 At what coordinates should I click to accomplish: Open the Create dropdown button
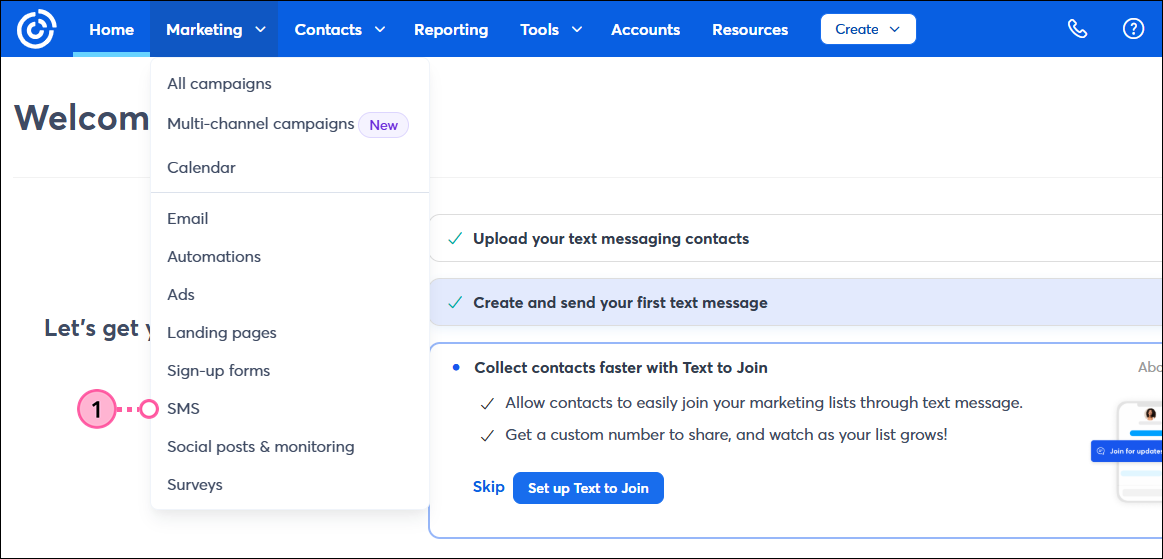point(868,29)
